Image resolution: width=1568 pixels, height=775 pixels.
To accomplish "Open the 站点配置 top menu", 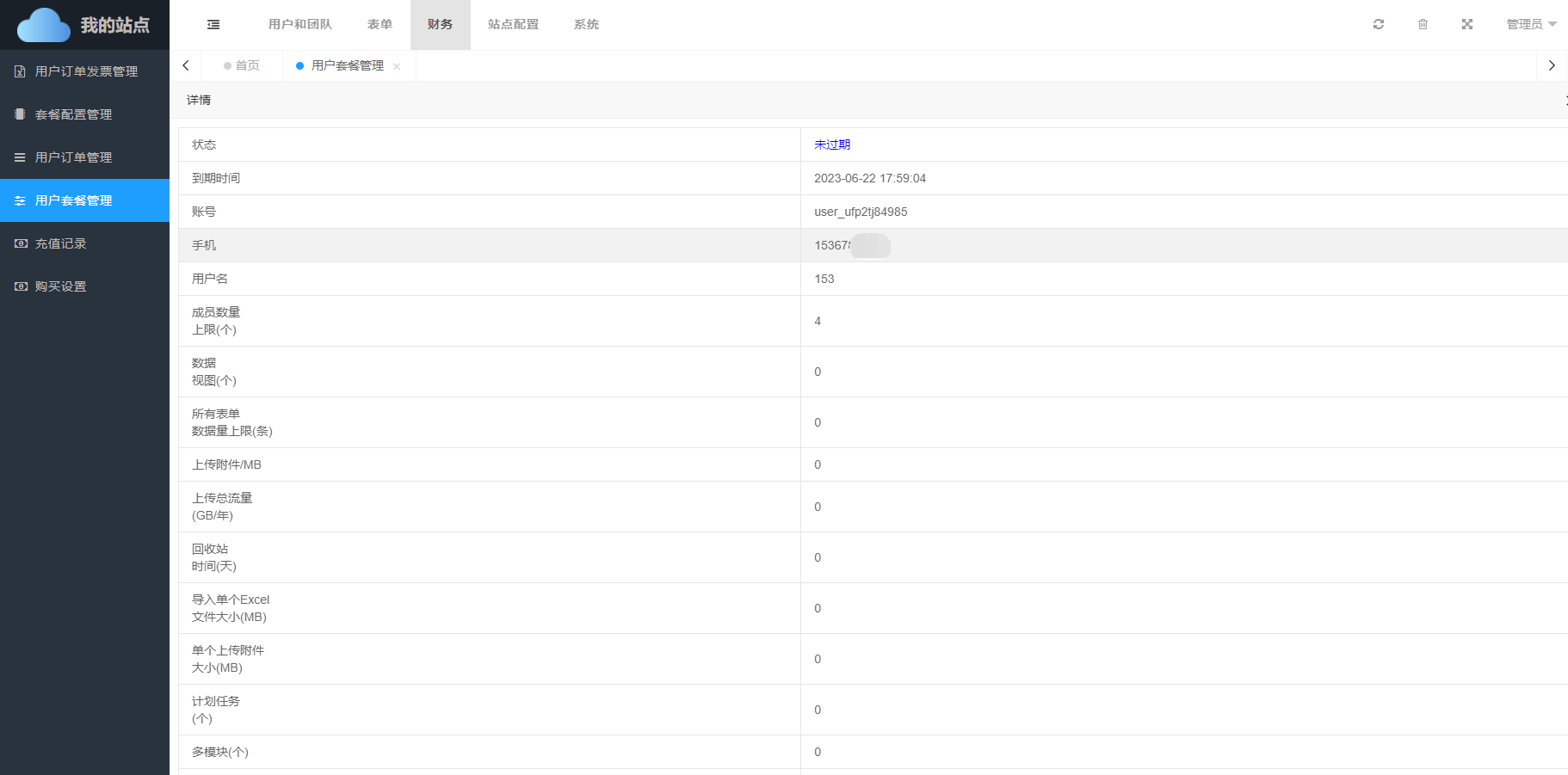I will pyautogui.click(x=513, y=25).
